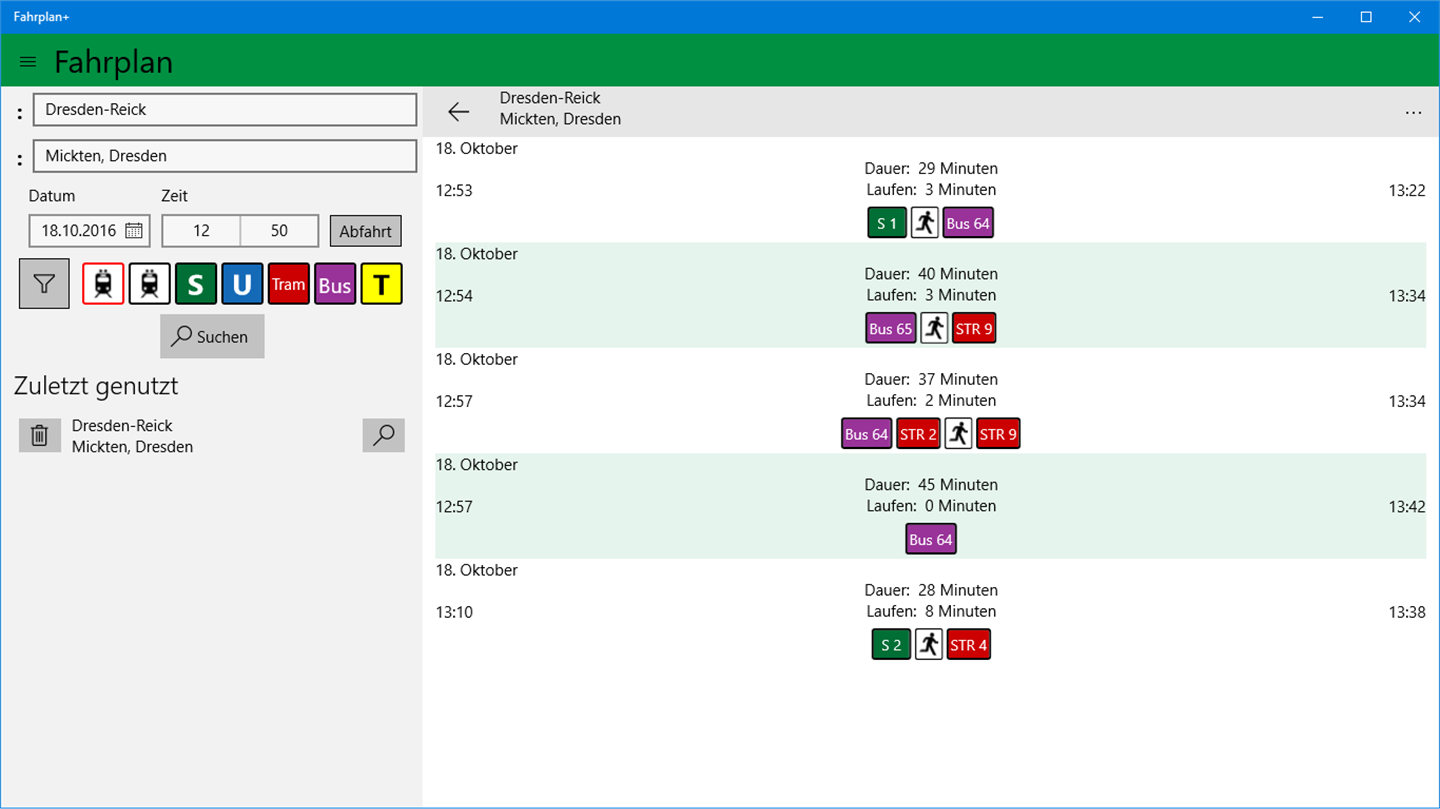Search recent route using magnifier icon
This screenshot has height=809, width=1440.
coord(383,435)
